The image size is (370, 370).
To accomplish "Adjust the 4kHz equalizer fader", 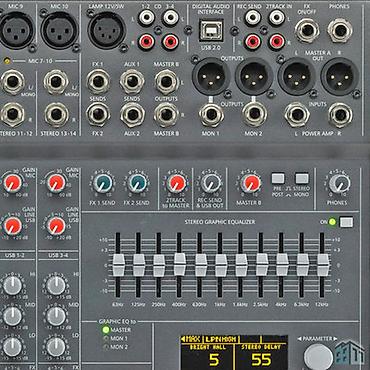I will click(x=282, y=265).
